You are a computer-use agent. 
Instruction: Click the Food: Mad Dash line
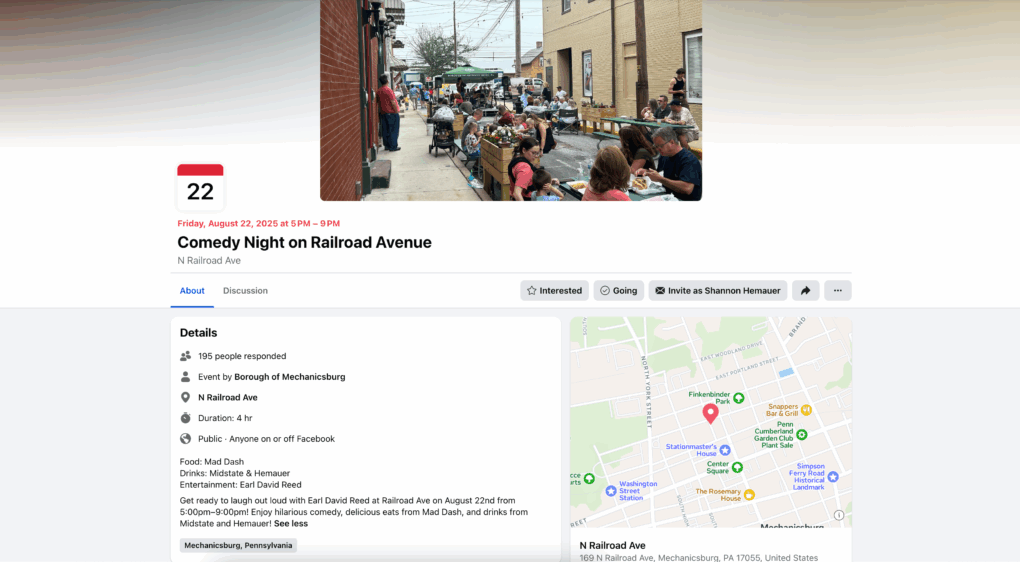coord(211,462)
